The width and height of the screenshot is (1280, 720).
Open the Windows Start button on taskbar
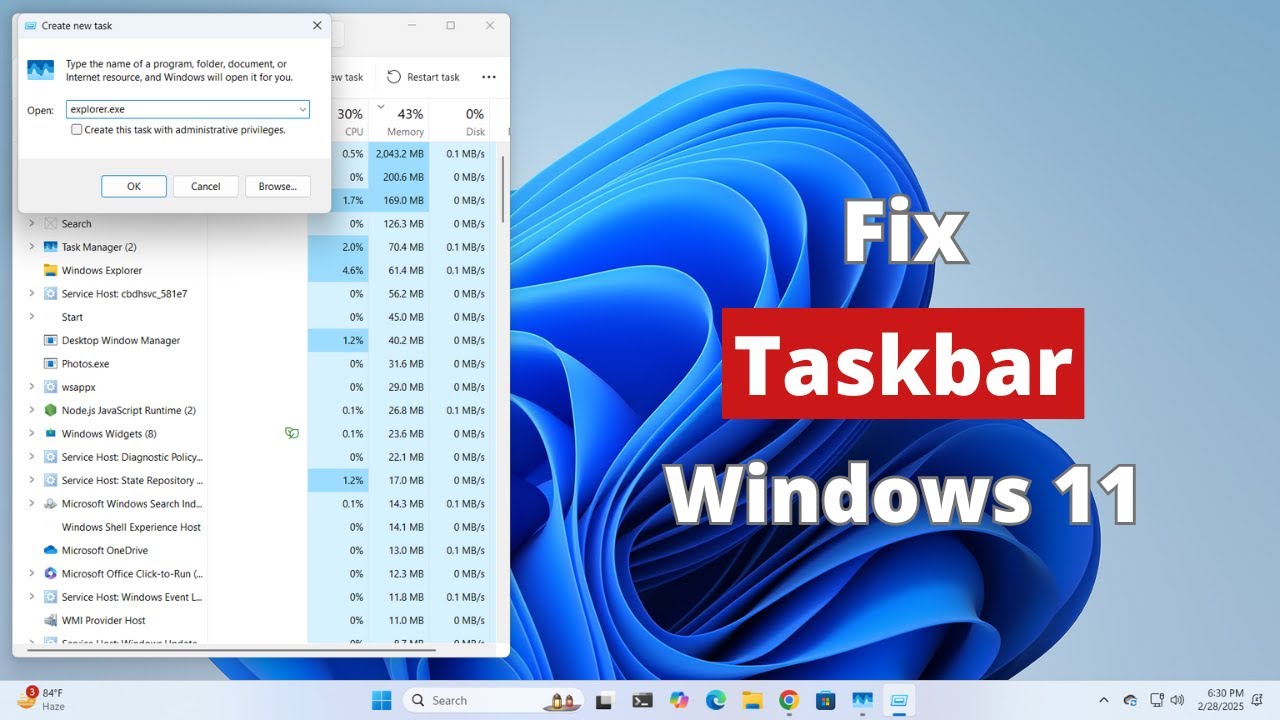381,700
